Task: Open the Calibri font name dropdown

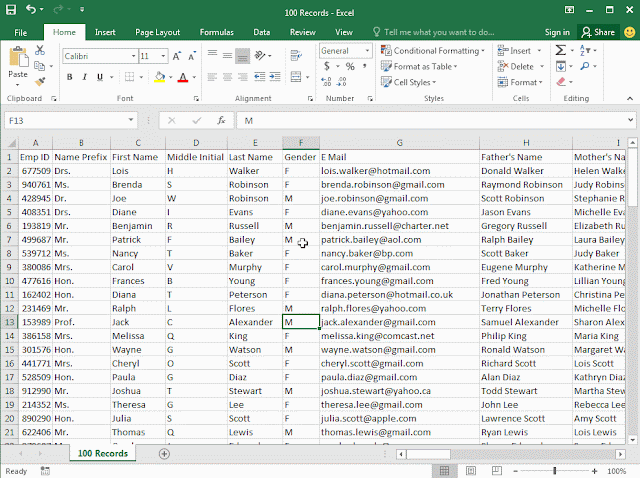Action: point(133,56)
